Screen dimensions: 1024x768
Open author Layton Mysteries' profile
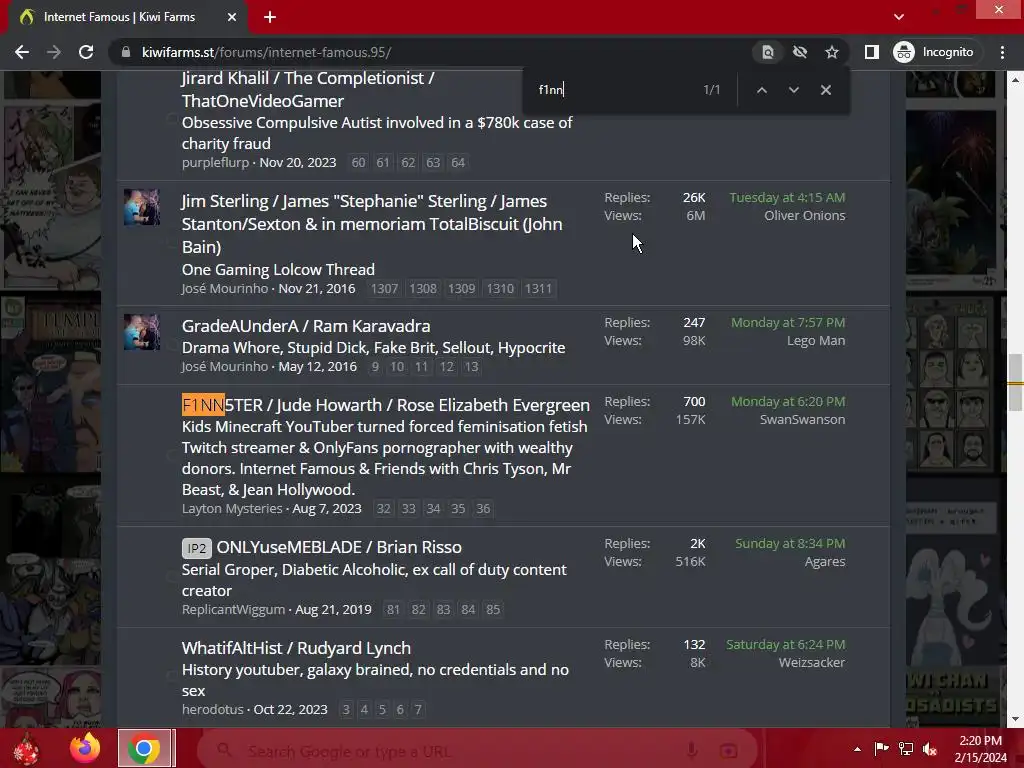tap(232, 509)
